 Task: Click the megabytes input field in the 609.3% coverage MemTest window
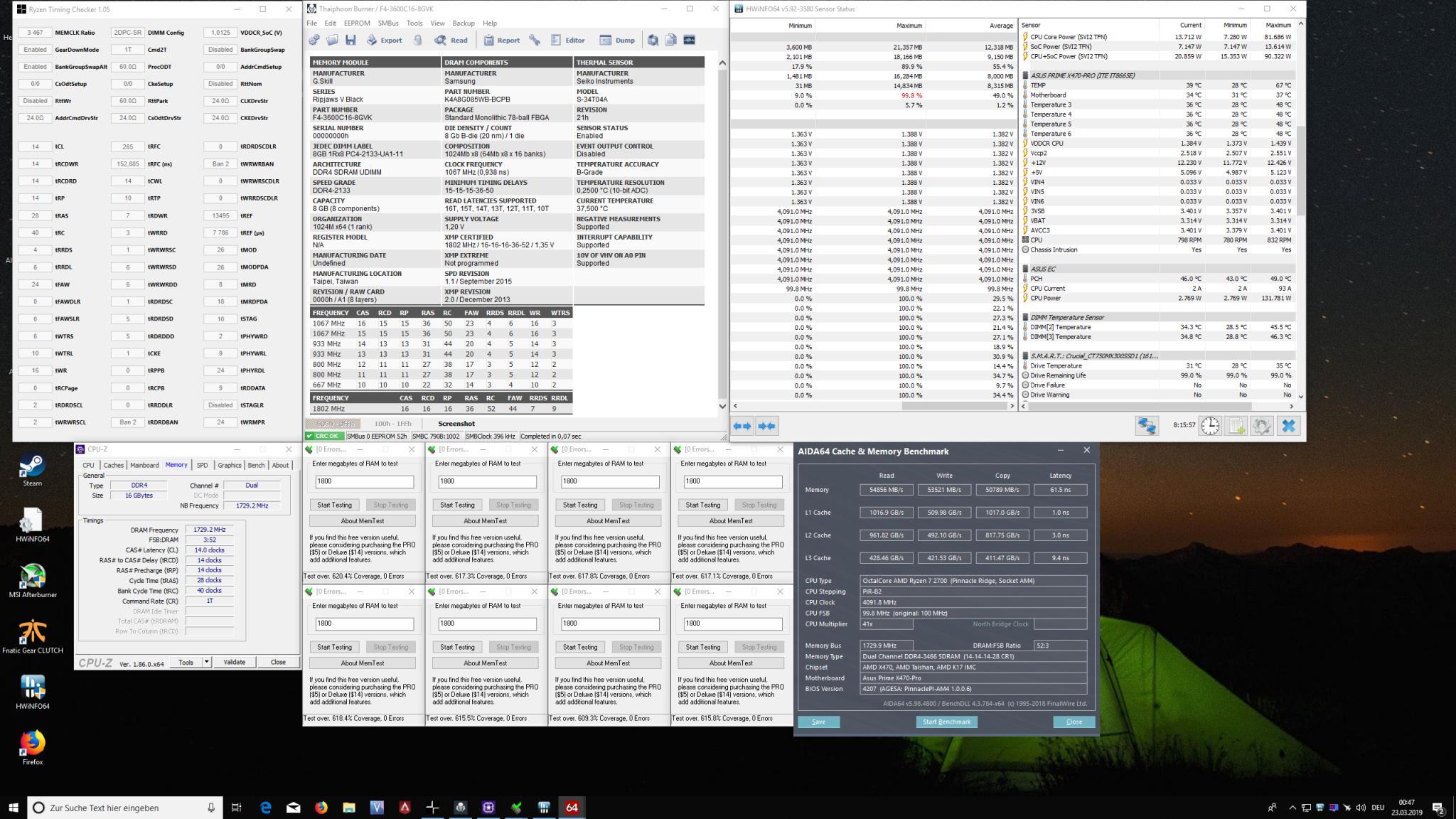609,623
